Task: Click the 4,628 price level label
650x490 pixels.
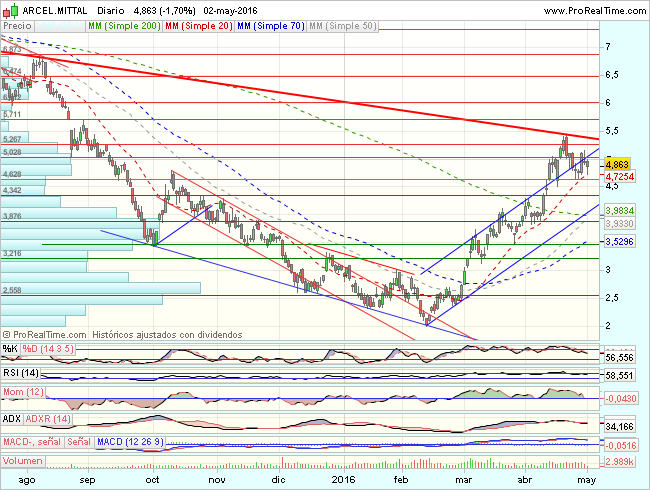Action: point(12,174)
